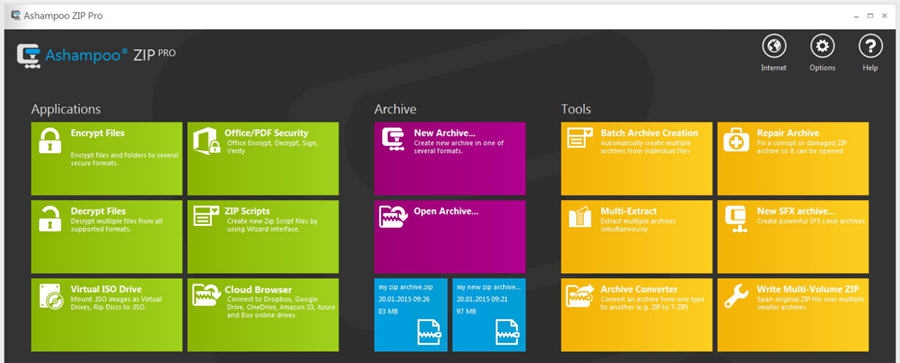Click the Virtual ISO Drive disc icon
Screen dimensions: 900x363
click(x=51, y=296)
